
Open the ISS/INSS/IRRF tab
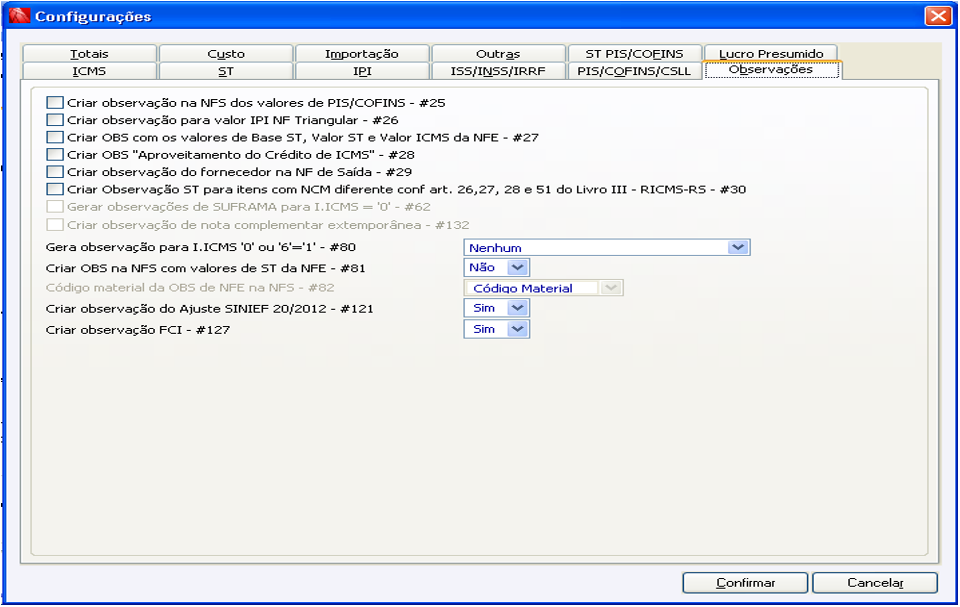[498, 71]
